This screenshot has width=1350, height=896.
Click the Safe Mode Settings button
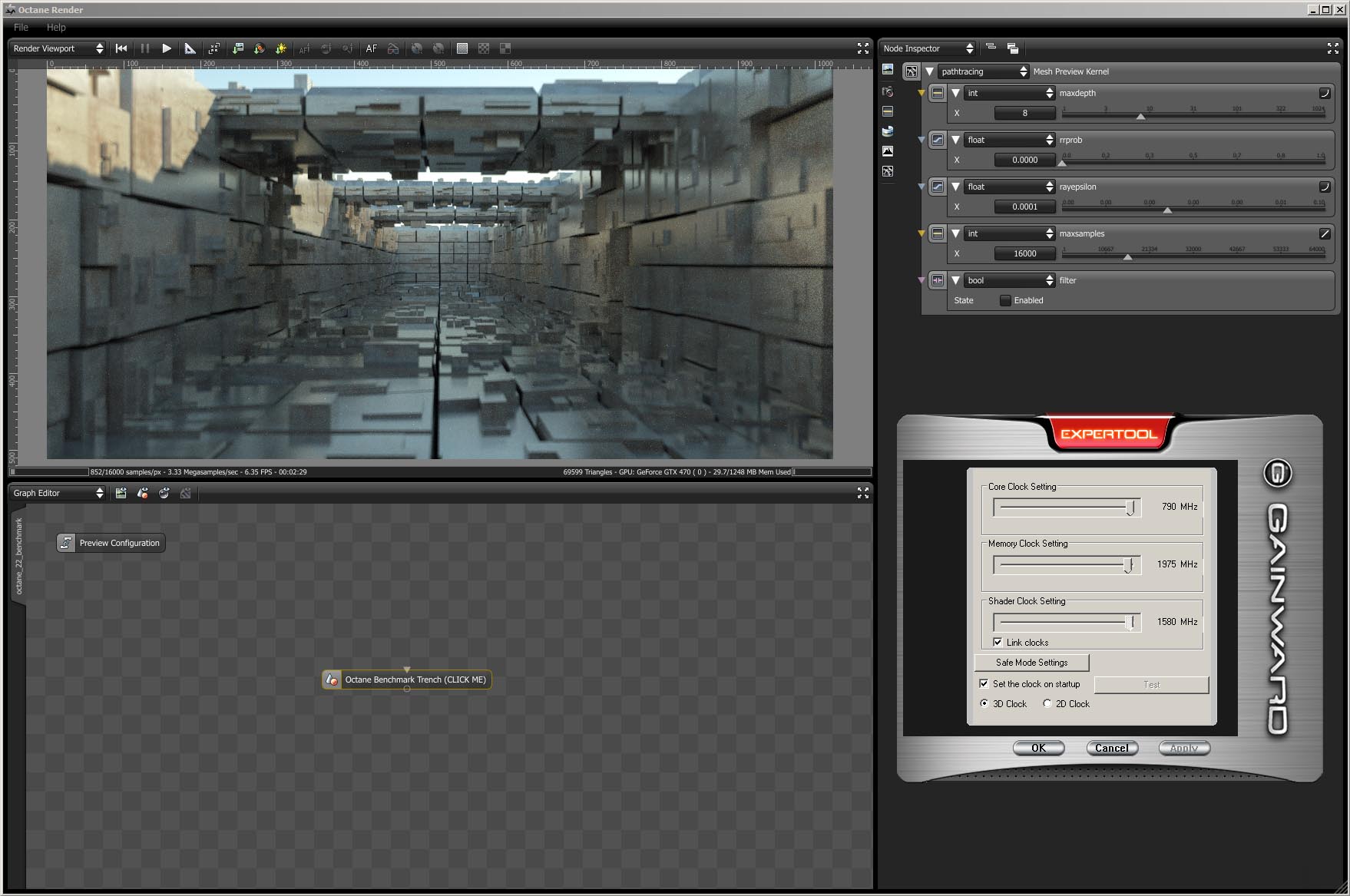tap(1031, 663)
